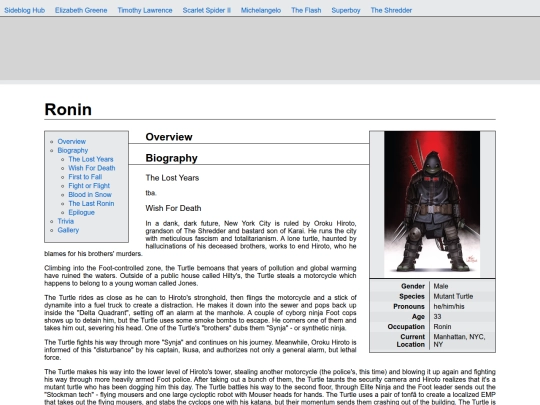Jump to Gallery section
The height and width of the screenshot is (405, 540).
[68, 230]
